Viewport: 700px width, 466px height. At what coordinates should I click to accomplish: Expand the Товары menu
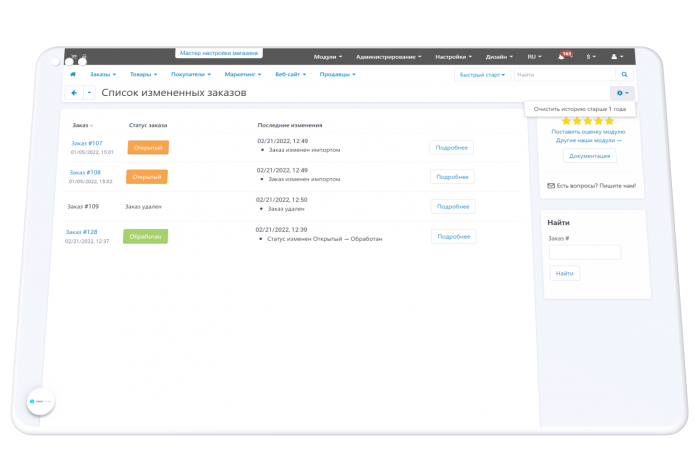click(143, 74)
